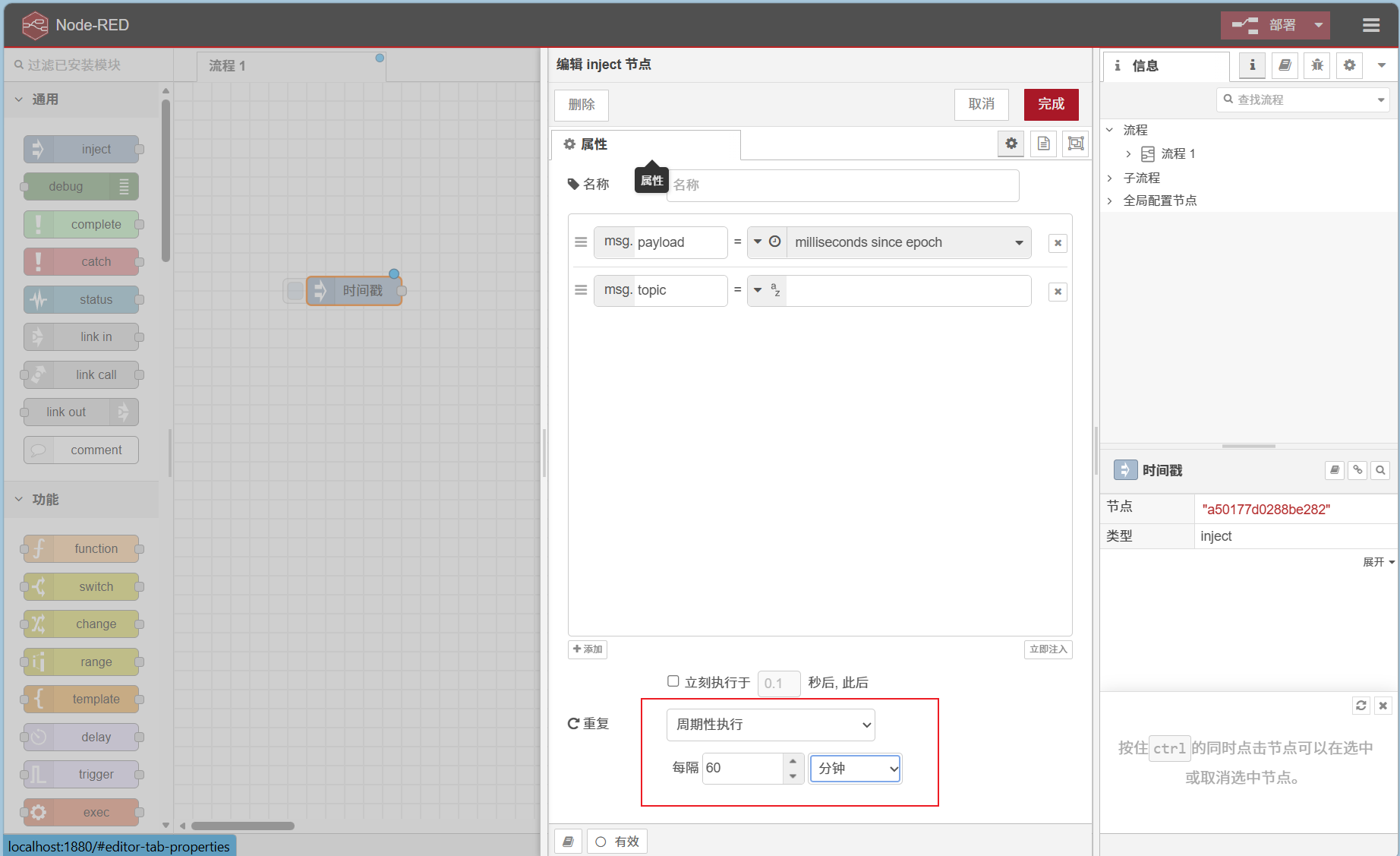1400x856 pixels.
Task: Open sidebar debug messages bug icon
Action: (x=1317, y=66)
